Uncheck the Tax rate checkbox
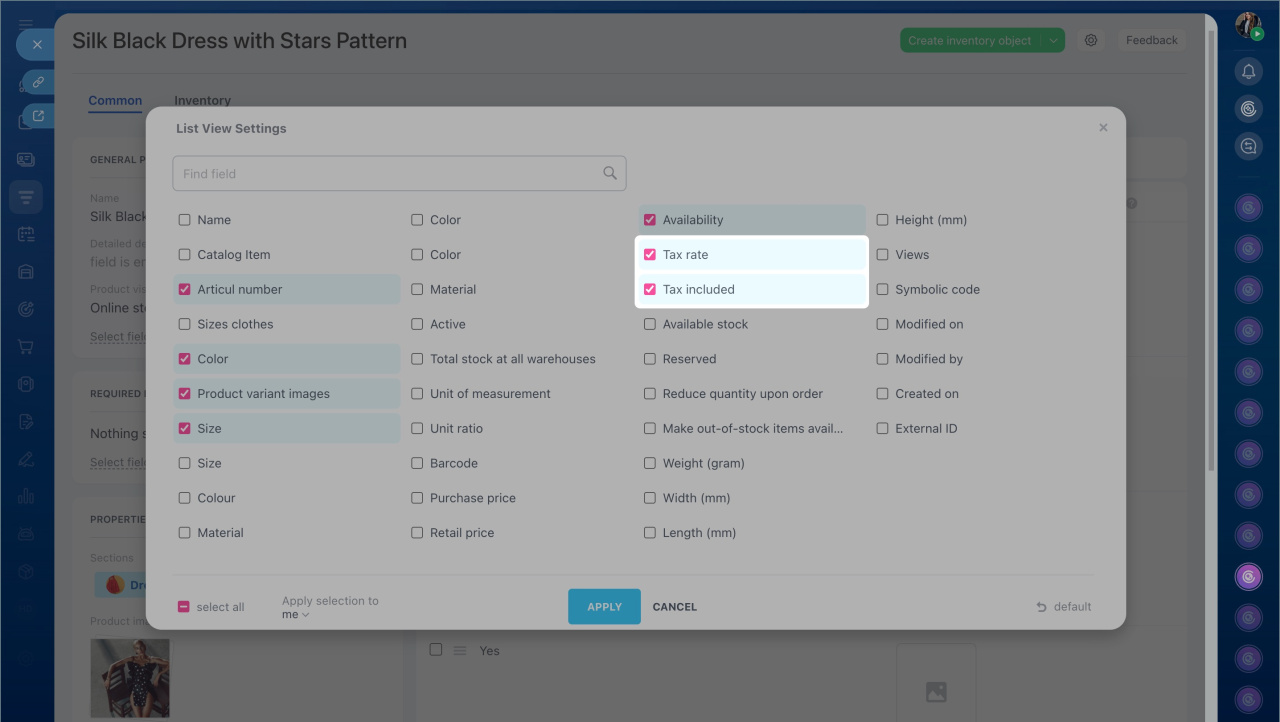The image size is (1280, 722). (x=650, y=255)
